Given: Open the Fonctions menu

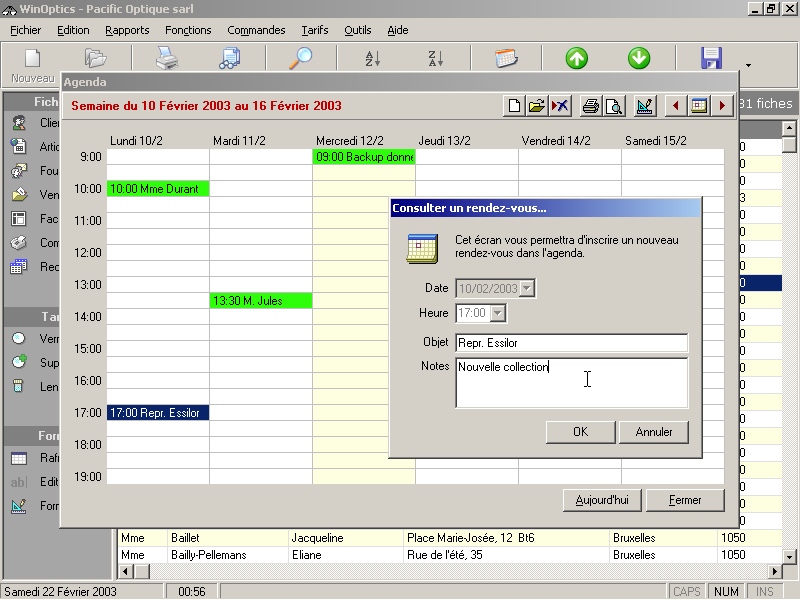Looking at the screenshot, I should [x=188, y=30].
